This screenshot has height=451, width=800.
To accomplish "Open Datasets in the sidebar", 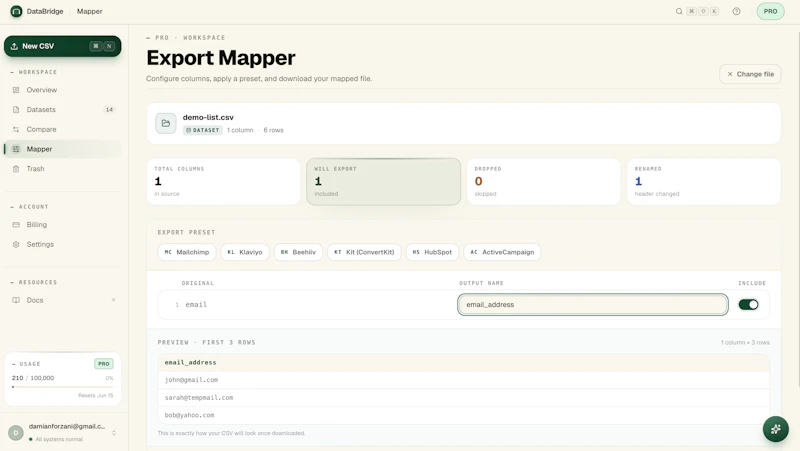I will coord(62,110).
